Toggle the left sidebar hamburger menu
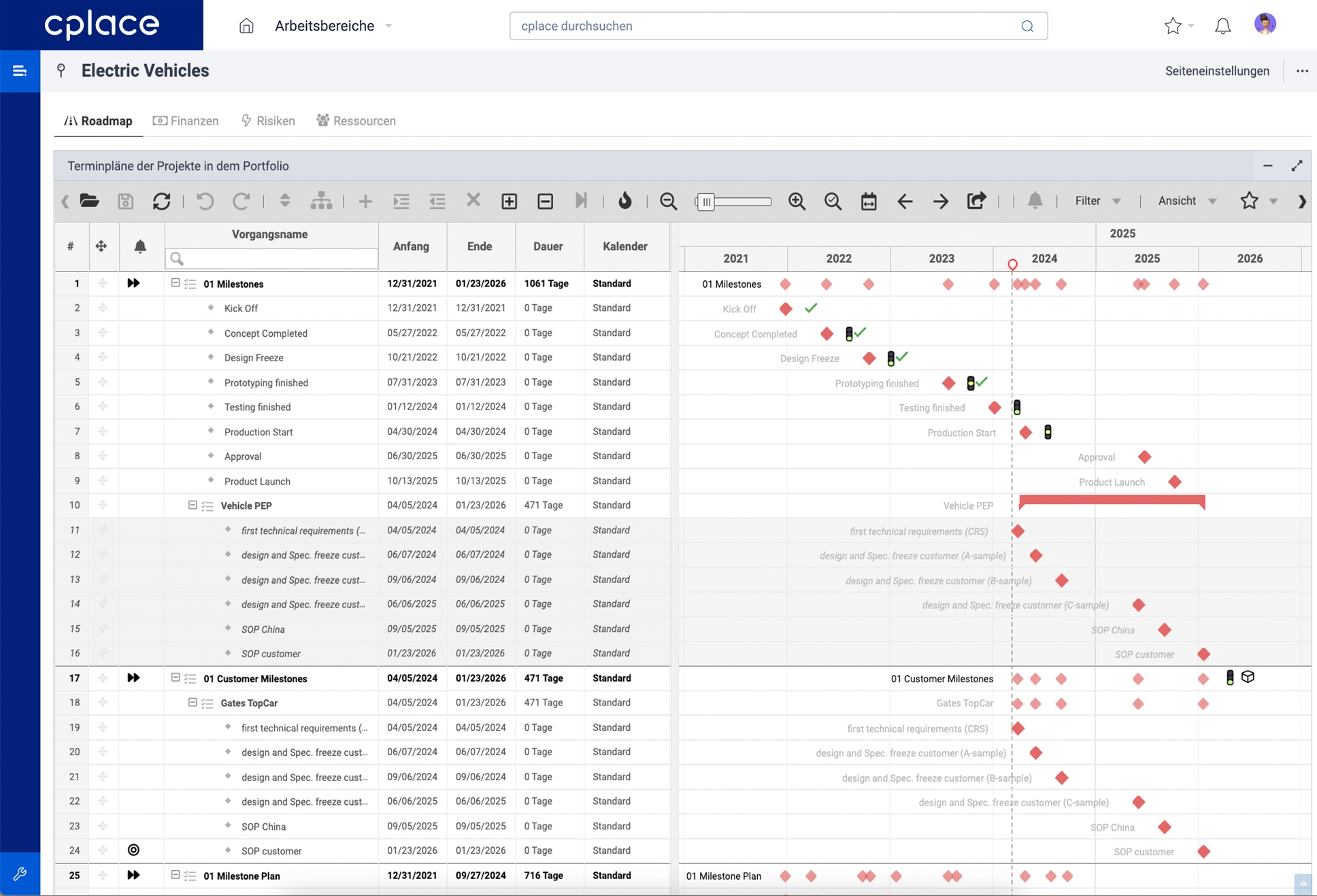This screenshot has width=1317, height=896. (x=20, y=71)
